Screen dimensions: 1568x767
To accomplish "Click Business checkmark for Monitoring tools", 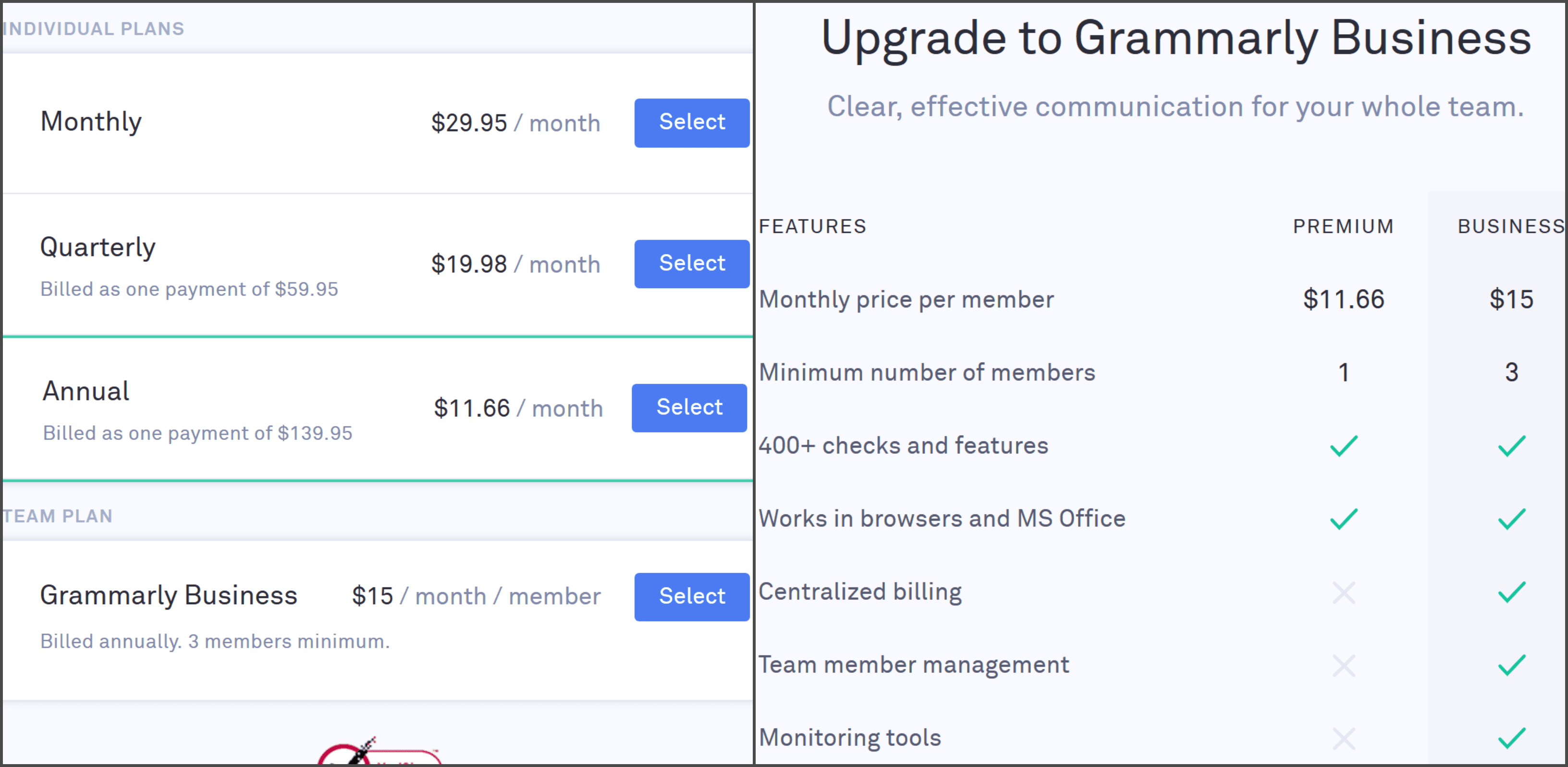I will pos(1511,738).
